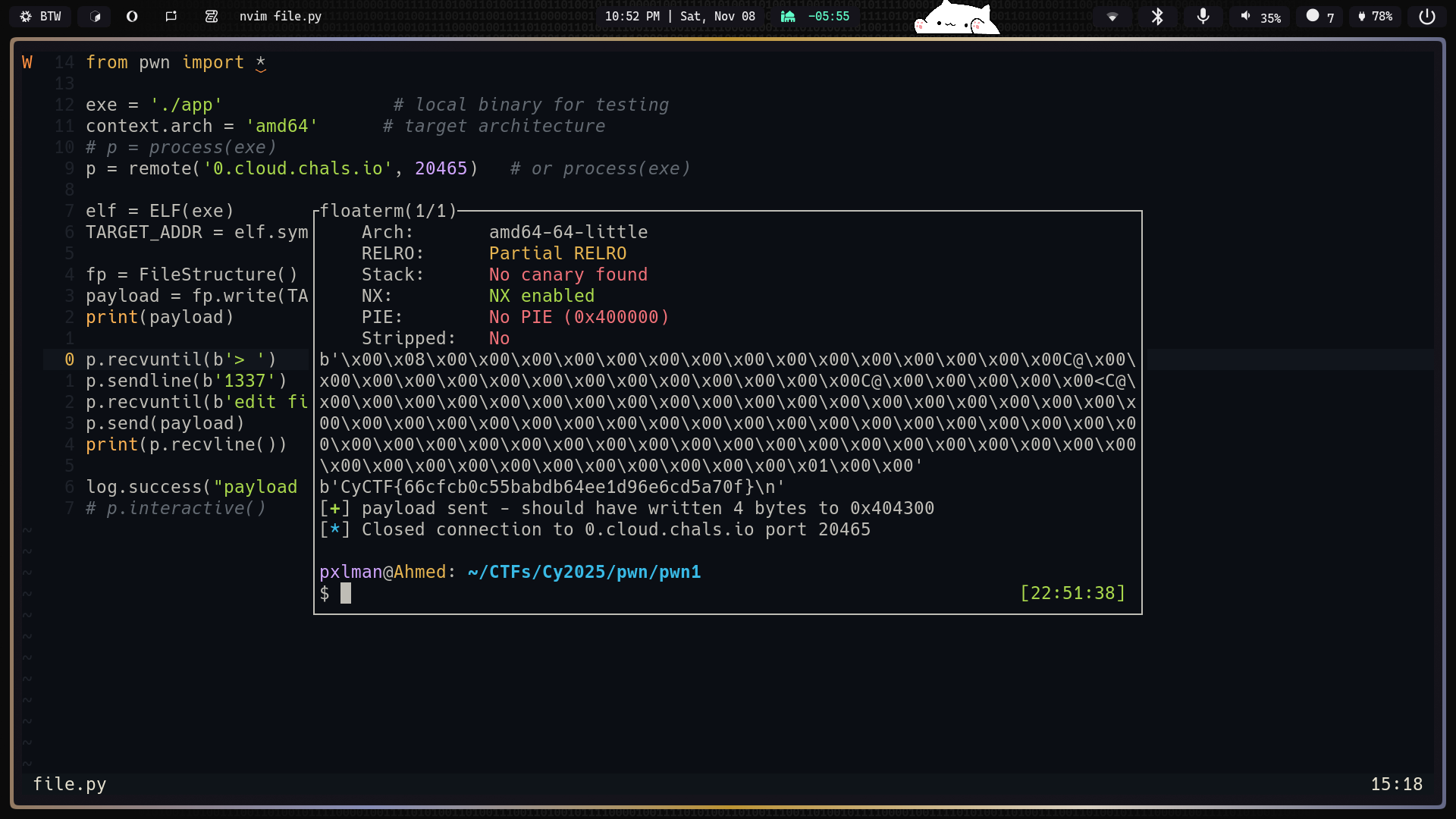Click the half-circle theme icon
Viewport: 1456px width, 819px height.
(132, 16)
